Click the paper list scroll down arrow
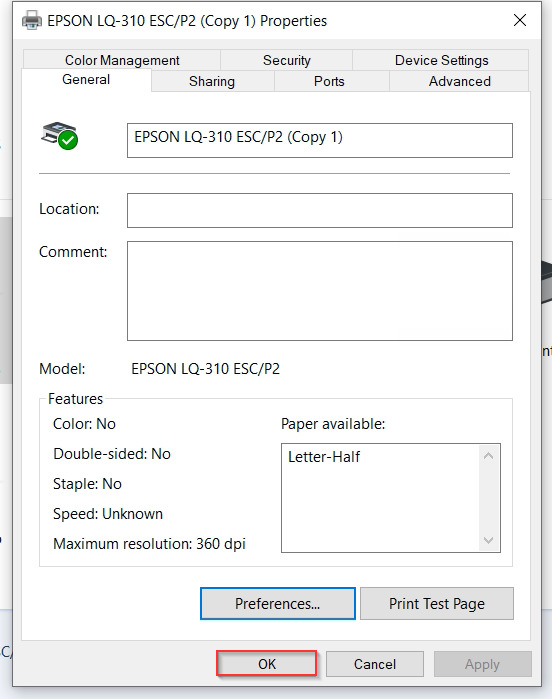Image resolution: width=552 pixels, height=699 pixels. point(488,540)
